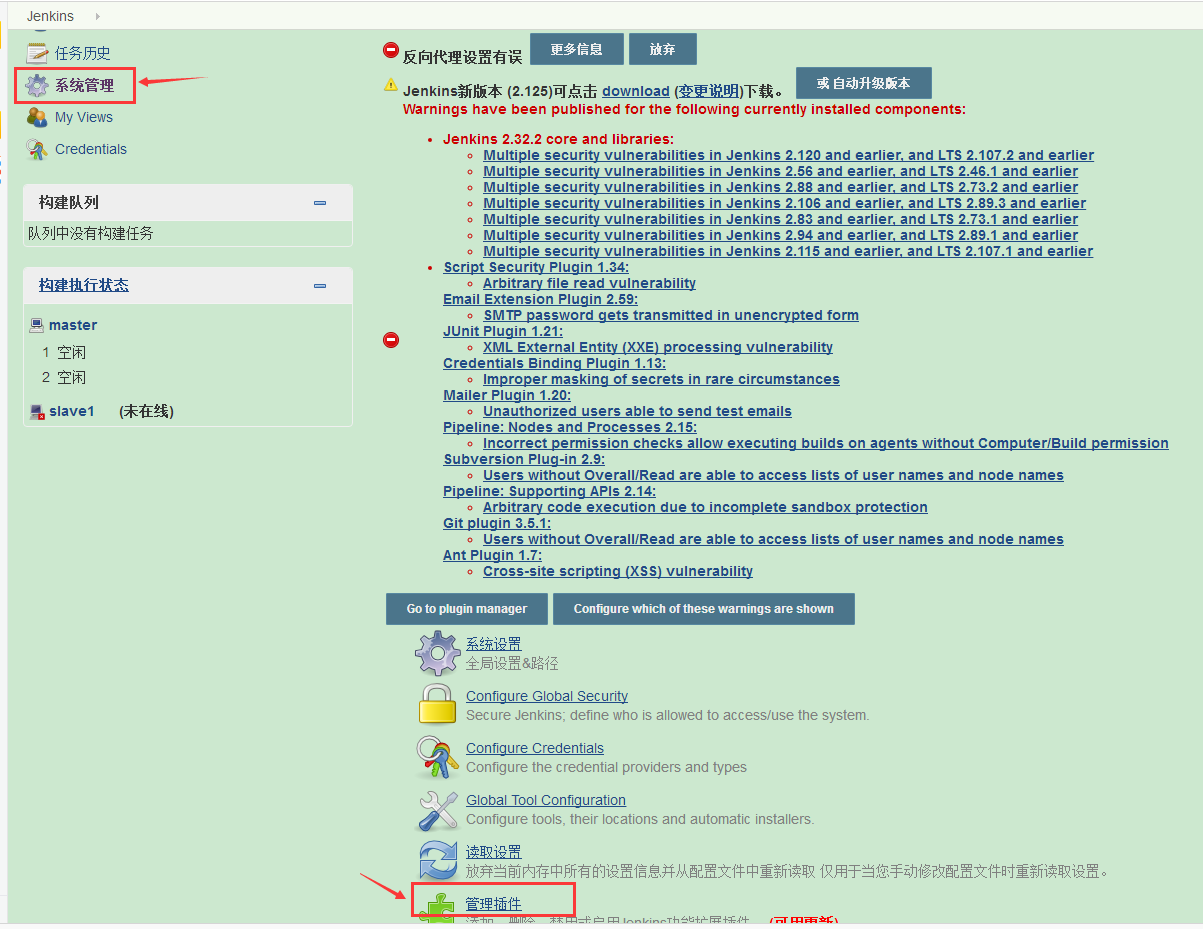This screenshot has width=1203, height=929.
Task: Open breadcrumb arrow next to Jenkins
Action: pyautogui.click(x=97, y=16)
